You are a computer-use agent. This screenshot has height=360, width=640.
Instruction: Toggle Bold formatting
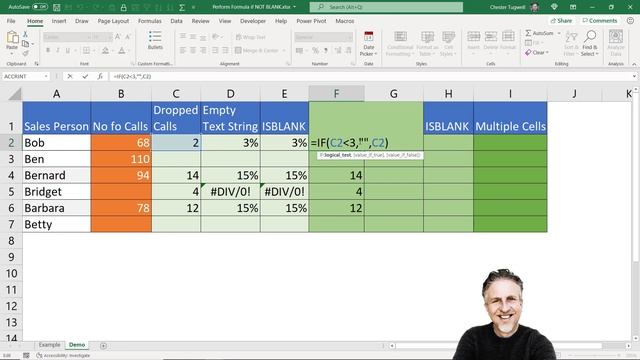click(48, 51)
